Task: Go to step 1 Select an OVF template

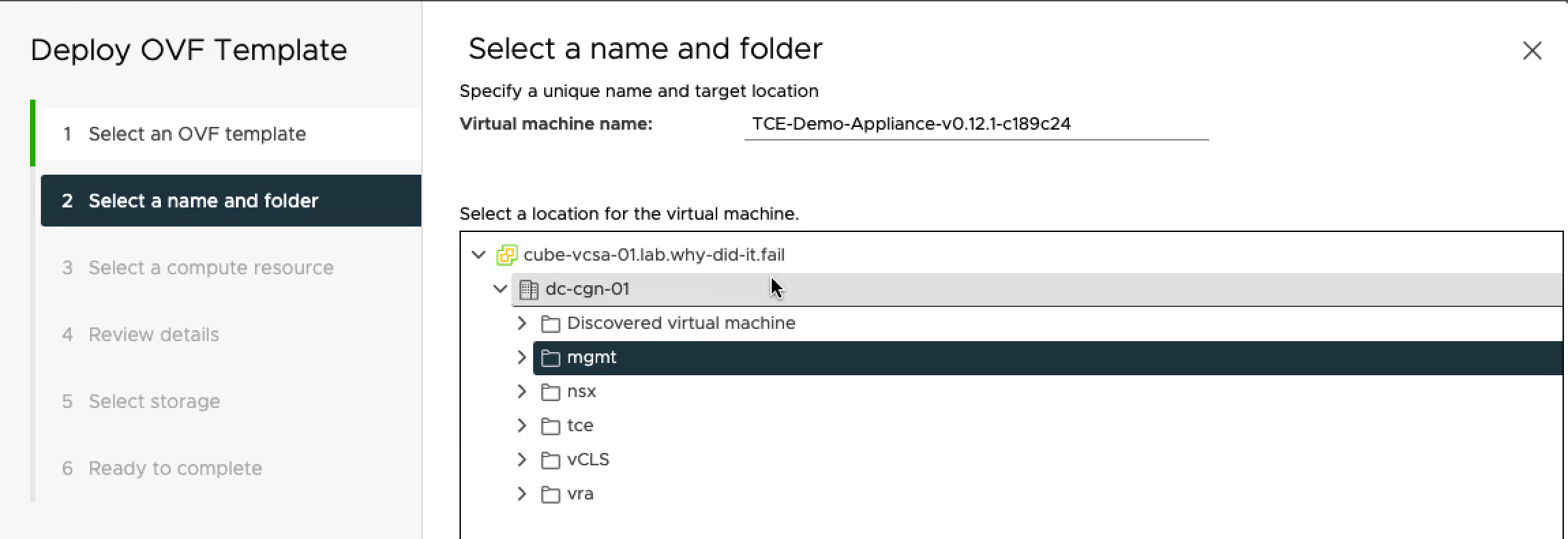Action: pyautogui.click(x=197, y=134)
